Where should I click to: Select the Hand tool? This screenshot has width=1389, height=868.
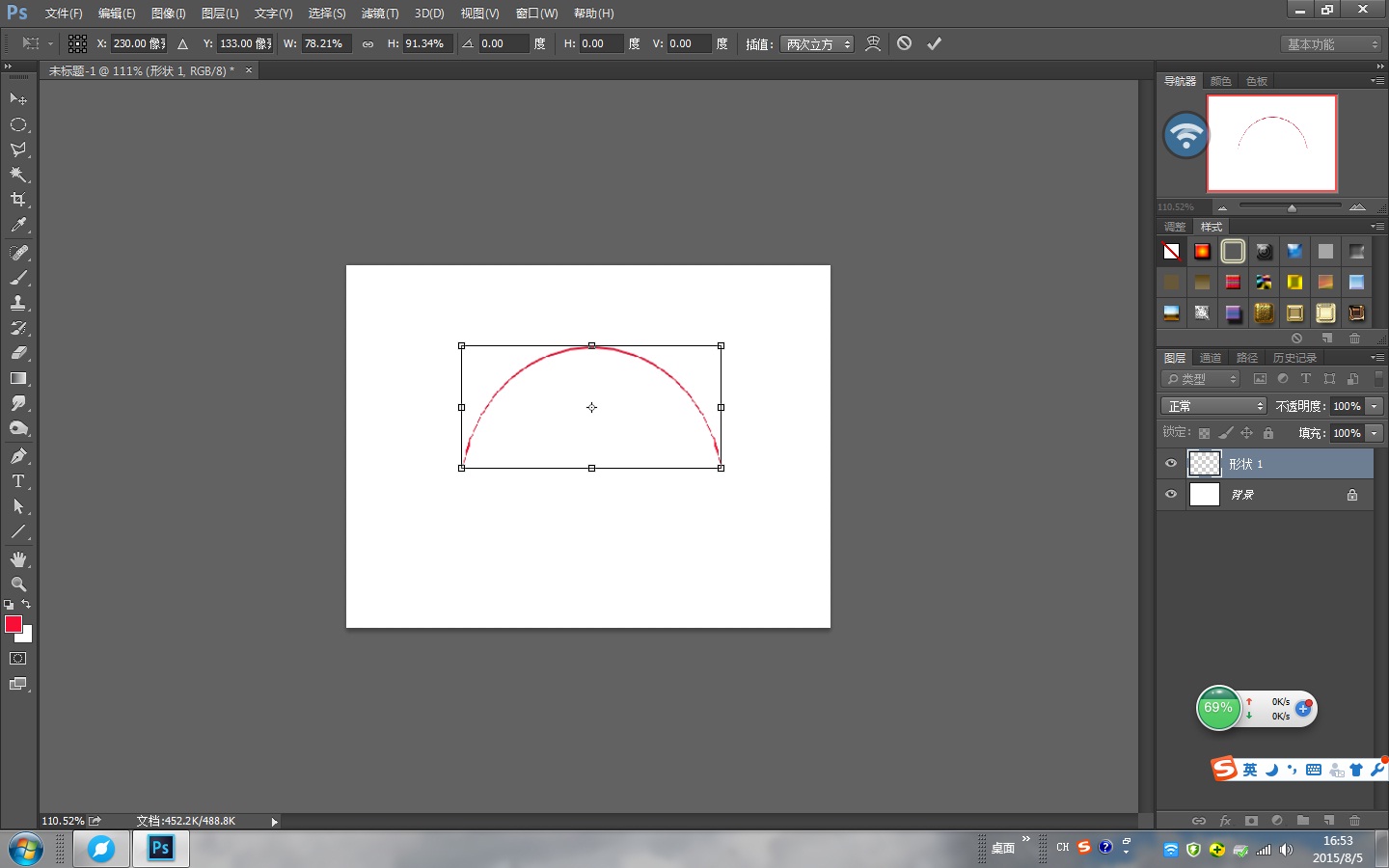(x=18, y=559)
